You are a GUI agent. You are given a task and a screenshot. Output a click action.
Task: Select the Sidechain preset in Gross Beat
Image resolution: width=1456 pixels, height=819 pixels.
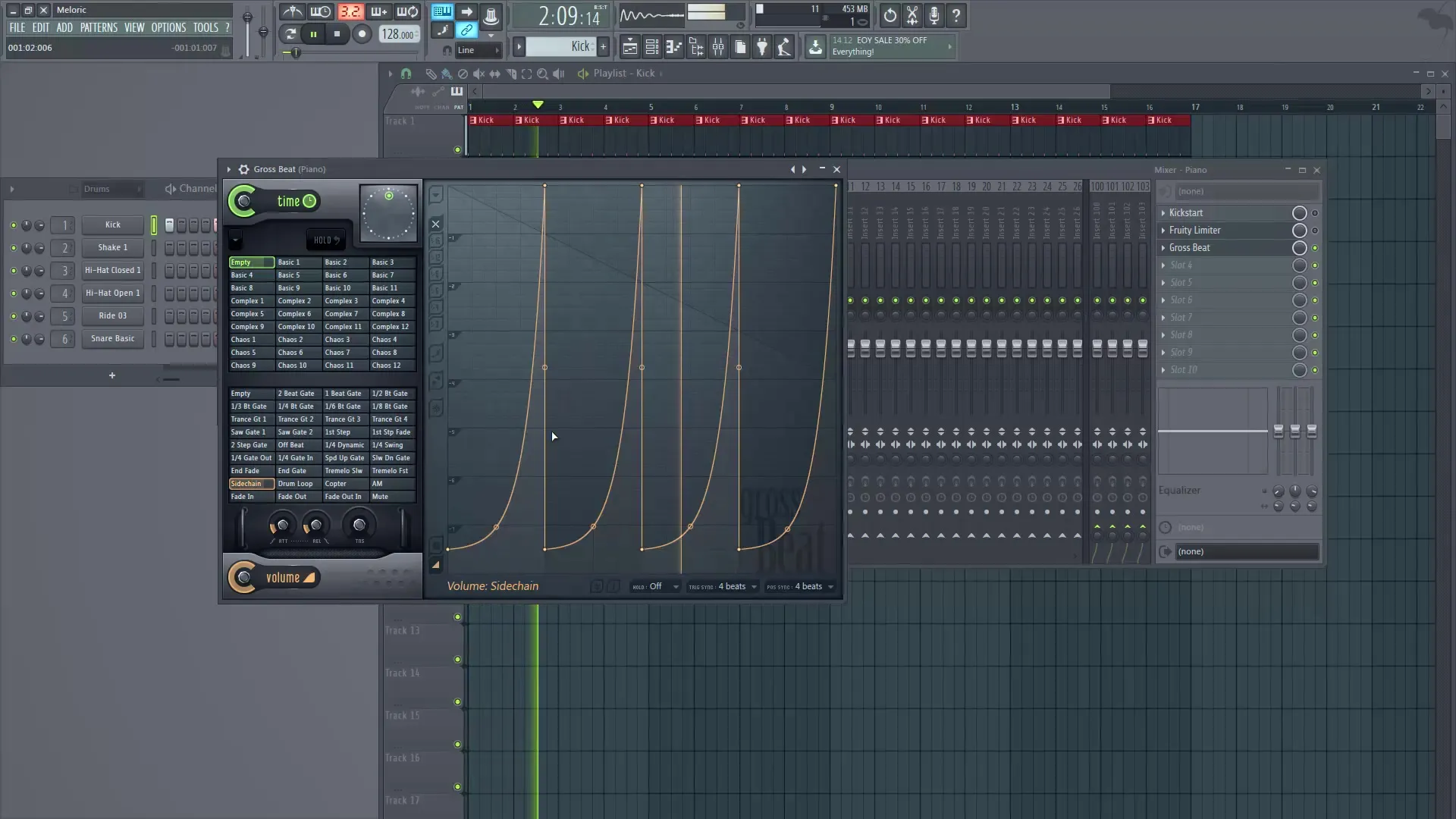tap(250, 484)
